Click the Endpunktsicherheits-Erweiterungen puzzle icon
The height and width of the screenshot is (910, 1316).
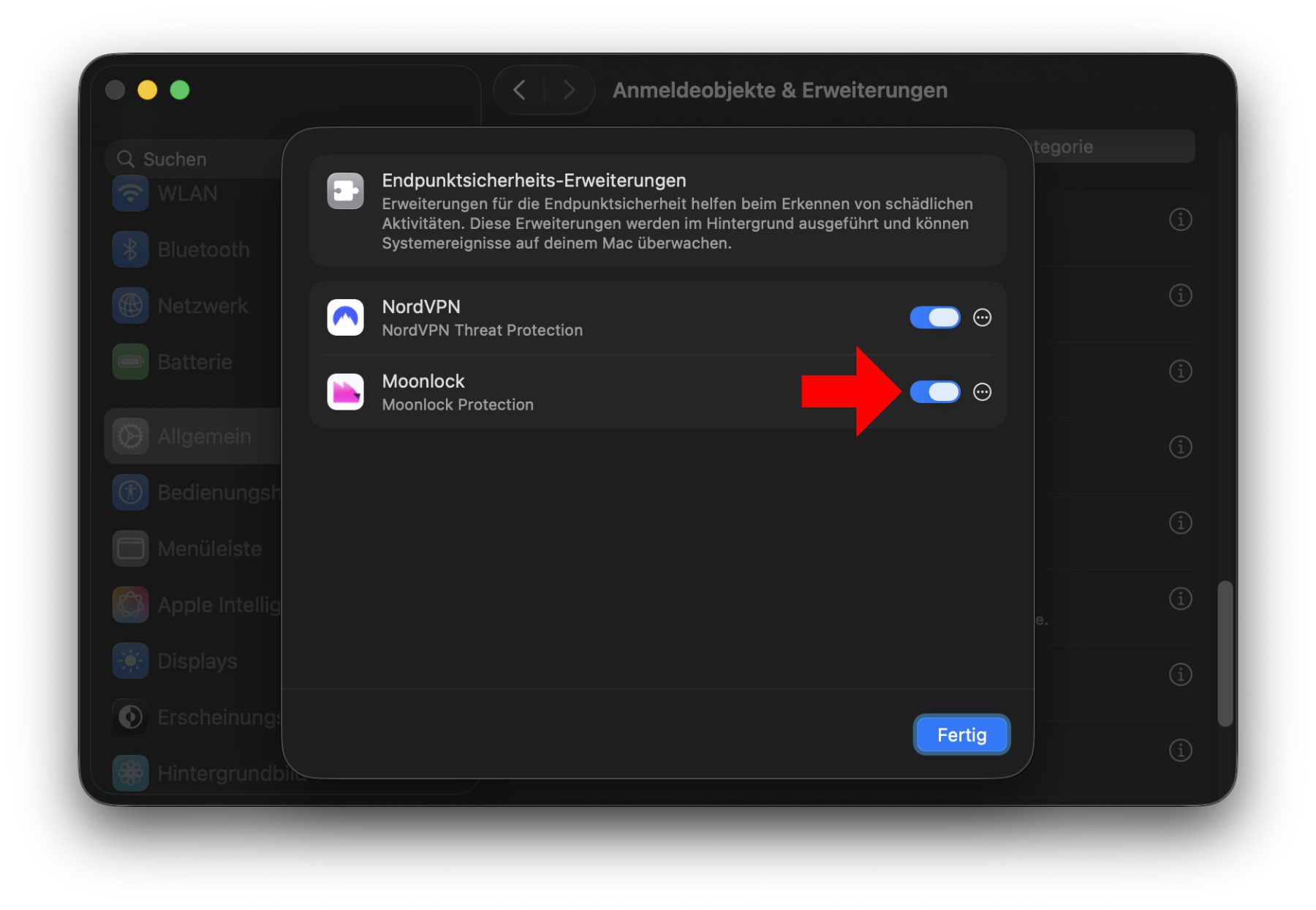345,191
